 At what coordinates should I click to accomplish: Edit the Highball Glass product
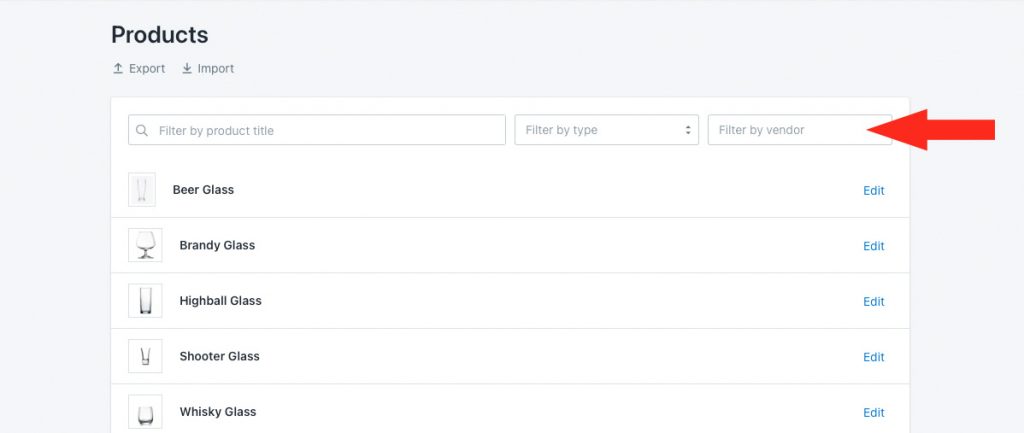coord(874,302)
